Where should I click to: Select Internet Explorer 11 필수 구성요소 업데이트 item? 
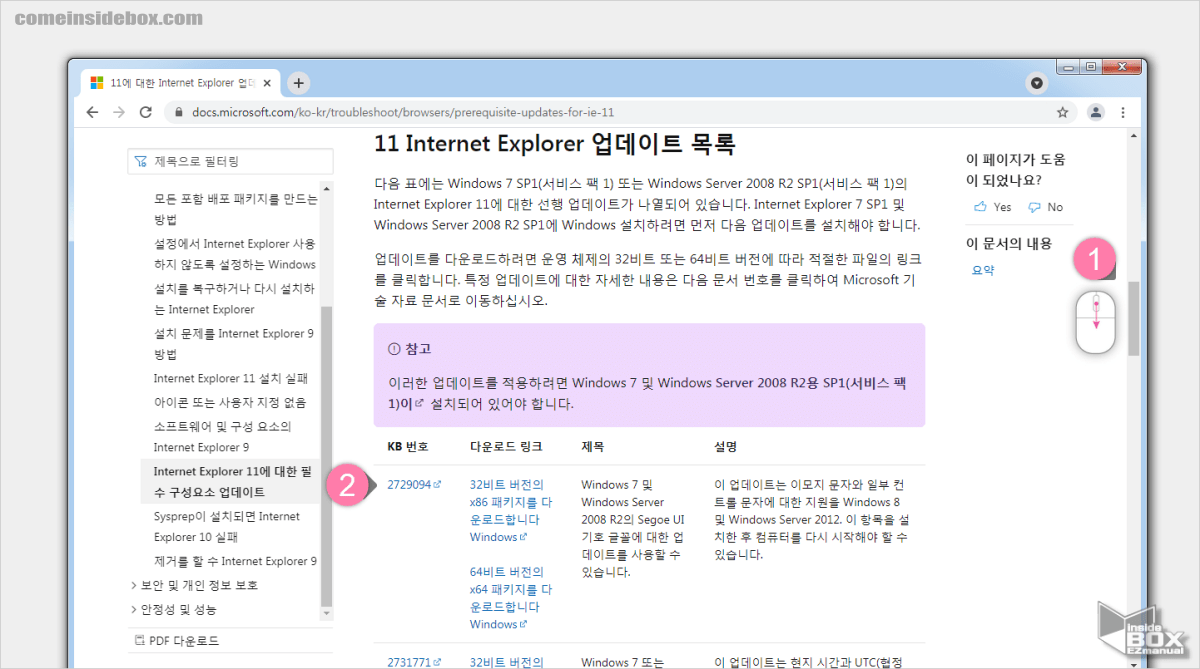click(230, 480)
